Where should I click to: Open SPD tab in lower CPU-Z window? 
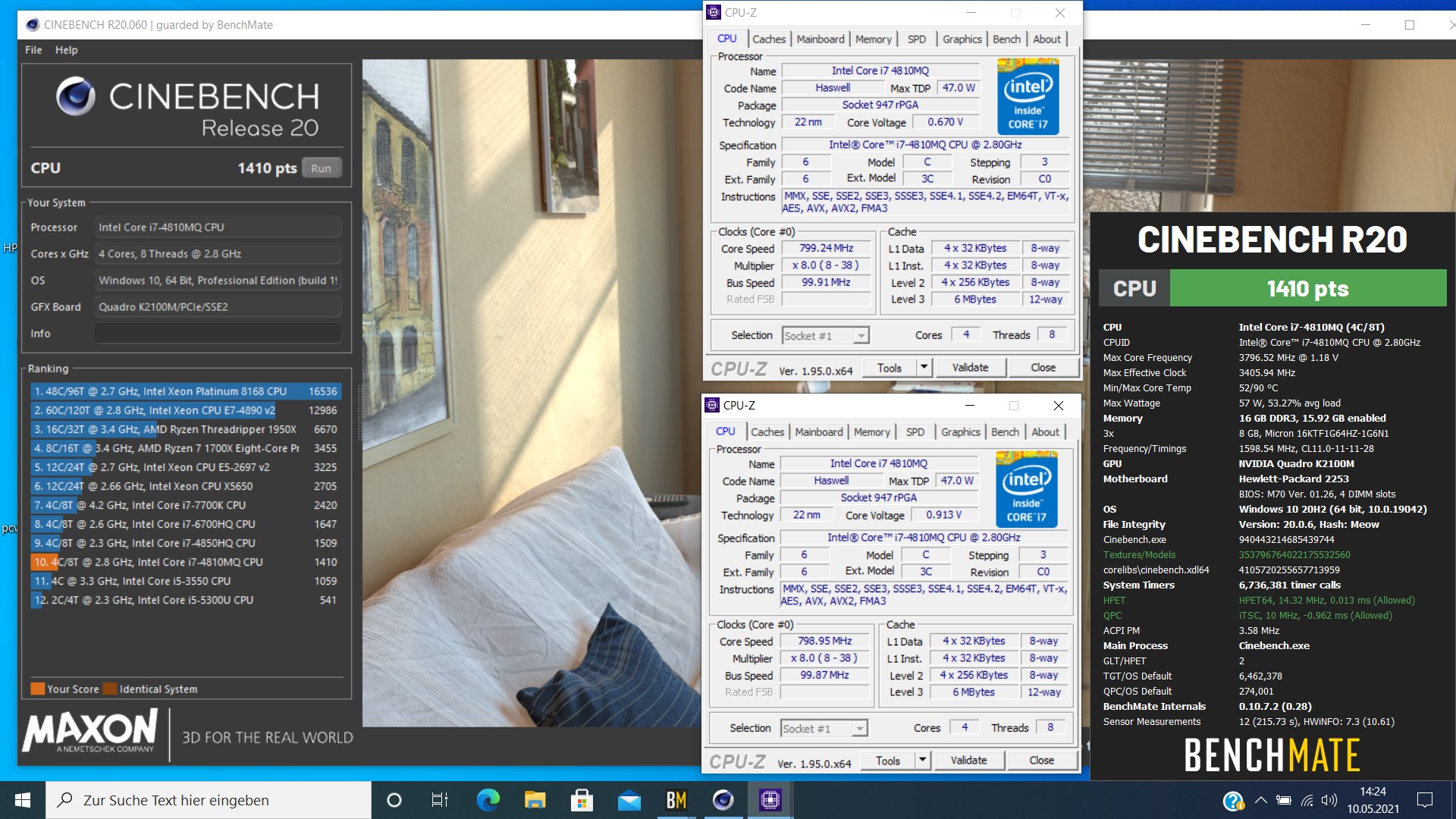point(915,432)
